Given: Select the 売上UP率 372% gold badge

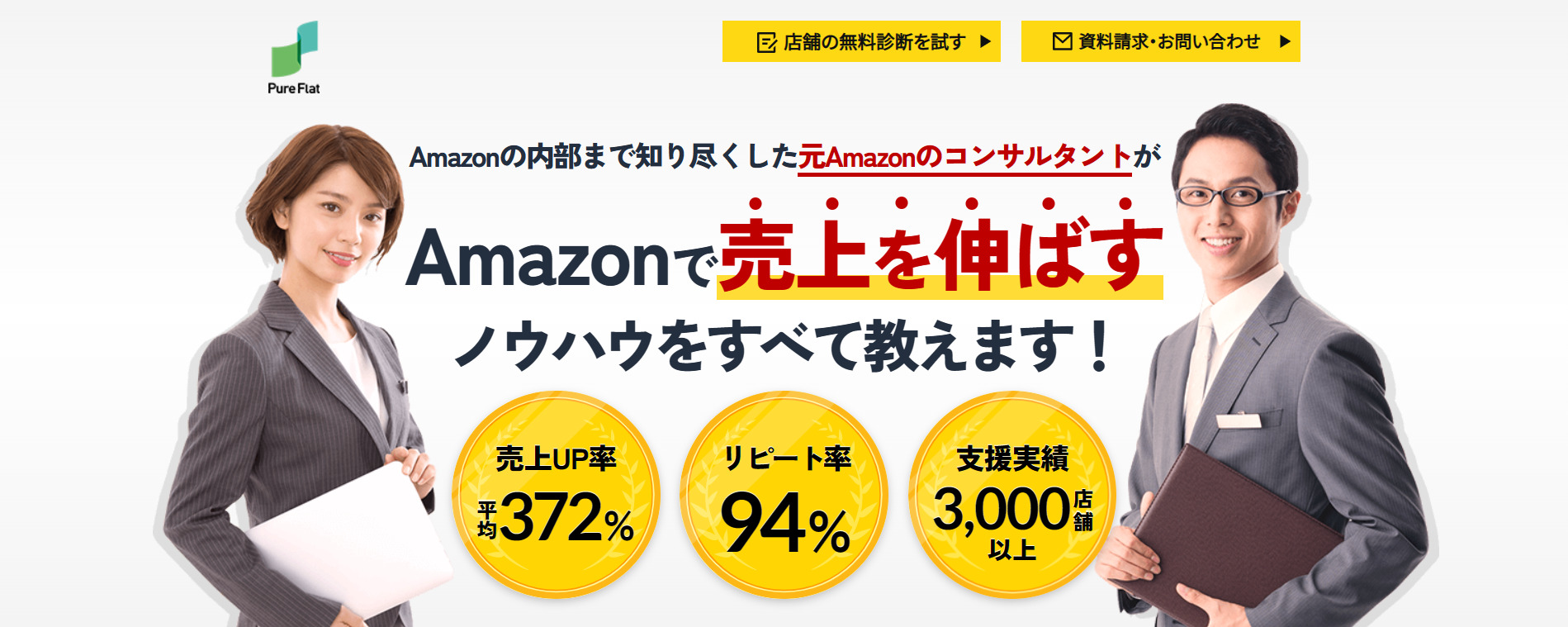Looking at the screenshot, I should coord(556,494).
